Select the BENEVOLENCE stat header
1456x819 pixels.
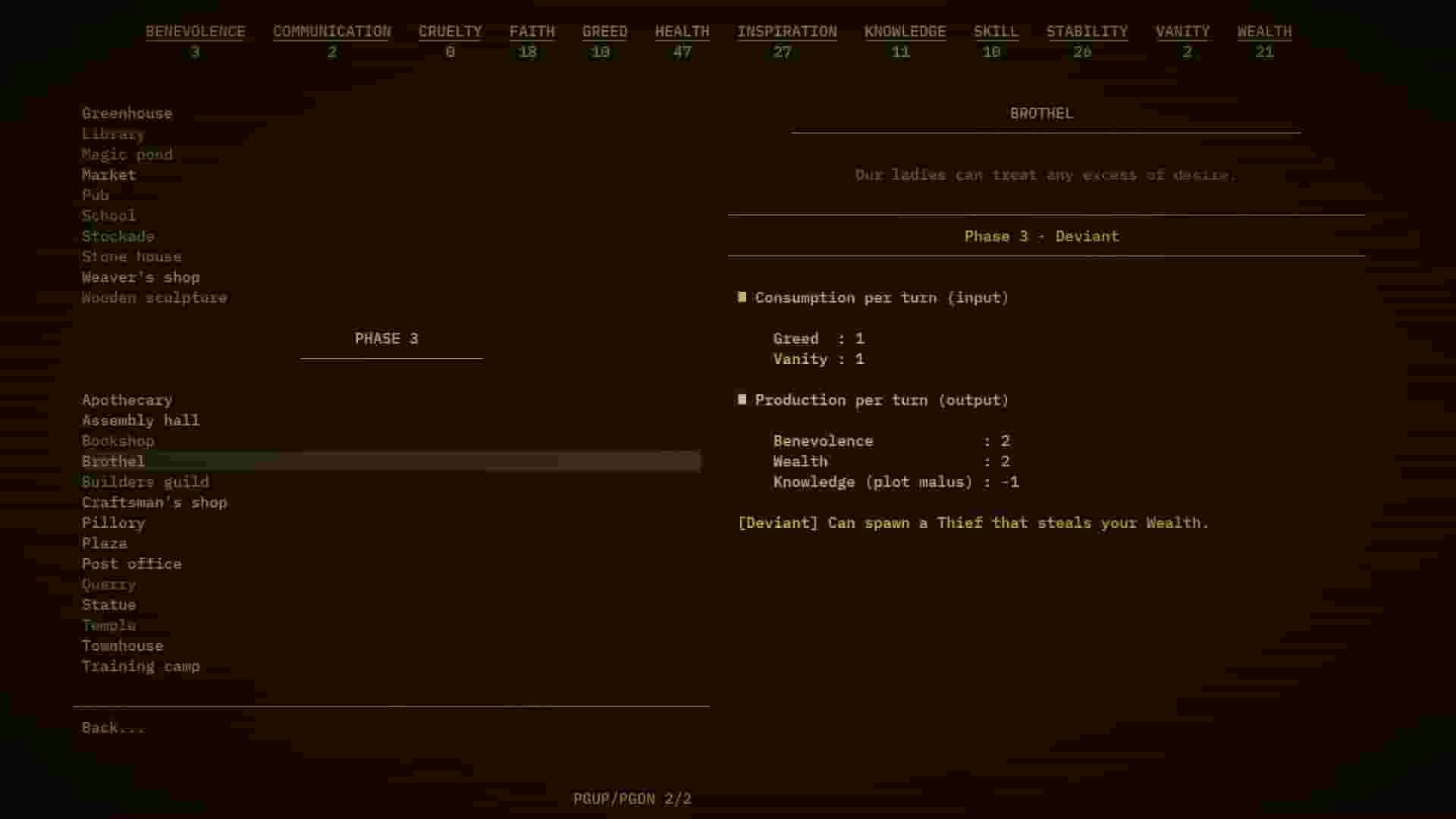click(x=195, y=31)
